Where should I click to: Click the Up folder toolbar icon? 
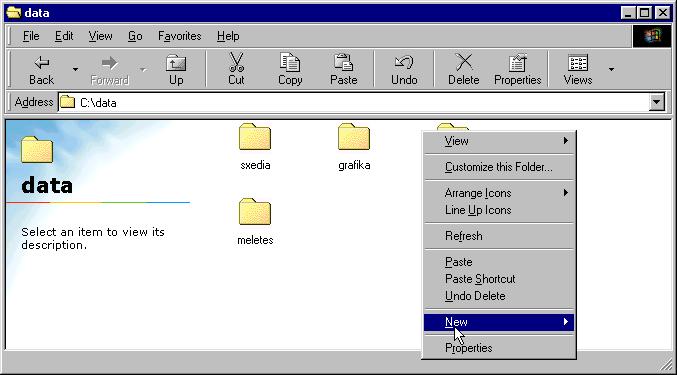tap(176, 69)
